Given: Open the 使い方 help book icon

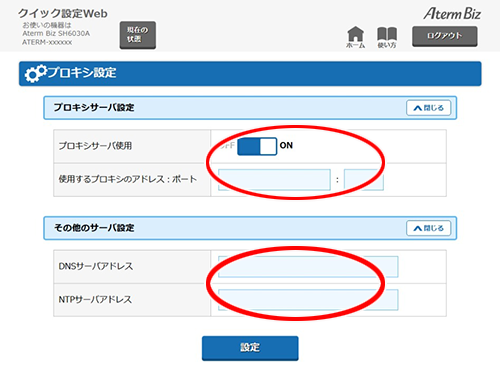Looking at the screenshot, I should click(387, 37).
